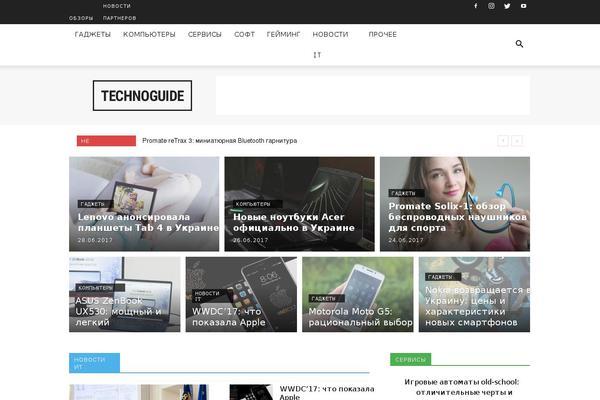Open the YouTube social icon

(523, 6)
